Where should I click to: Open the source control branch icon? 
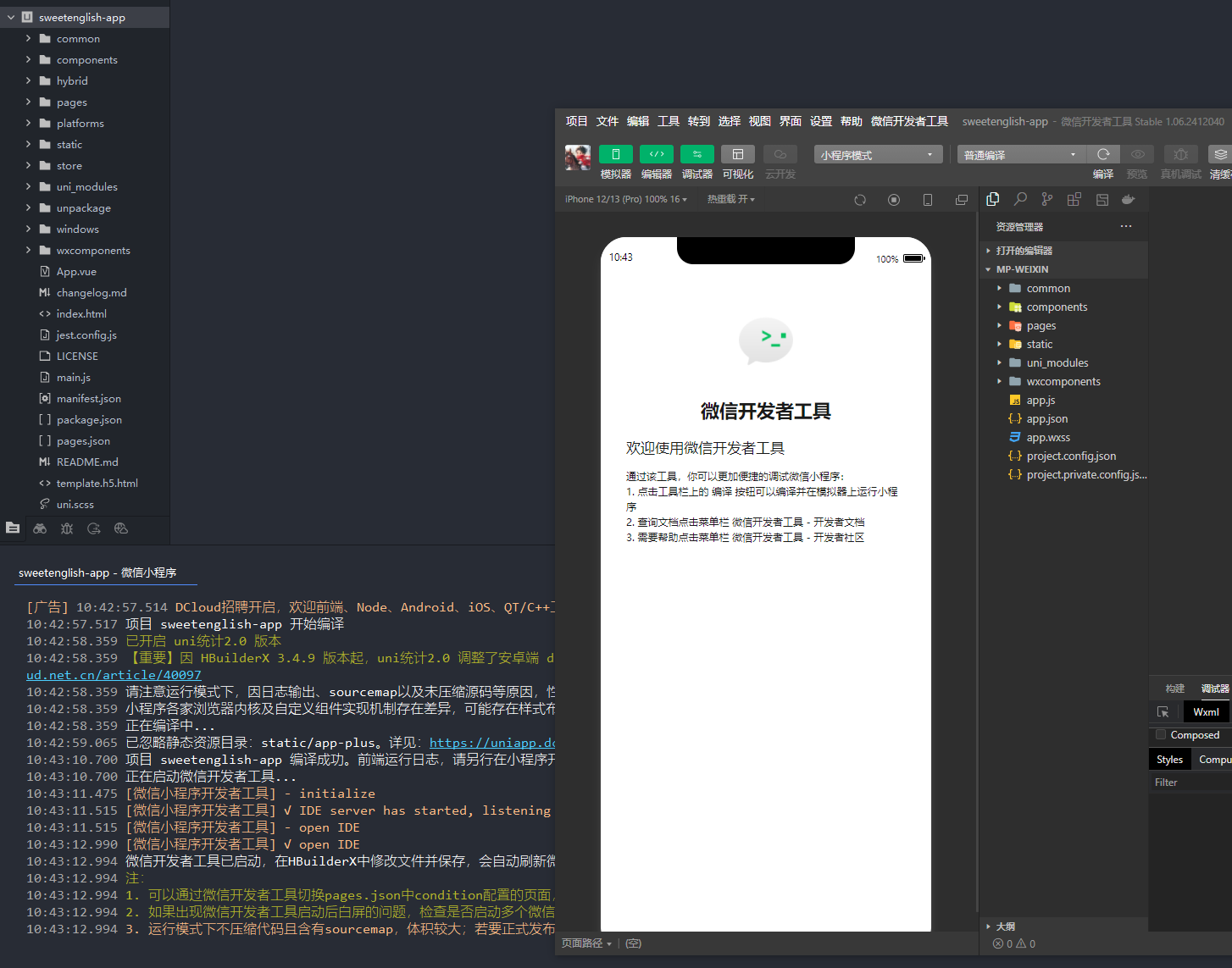tap(1047, 199)
